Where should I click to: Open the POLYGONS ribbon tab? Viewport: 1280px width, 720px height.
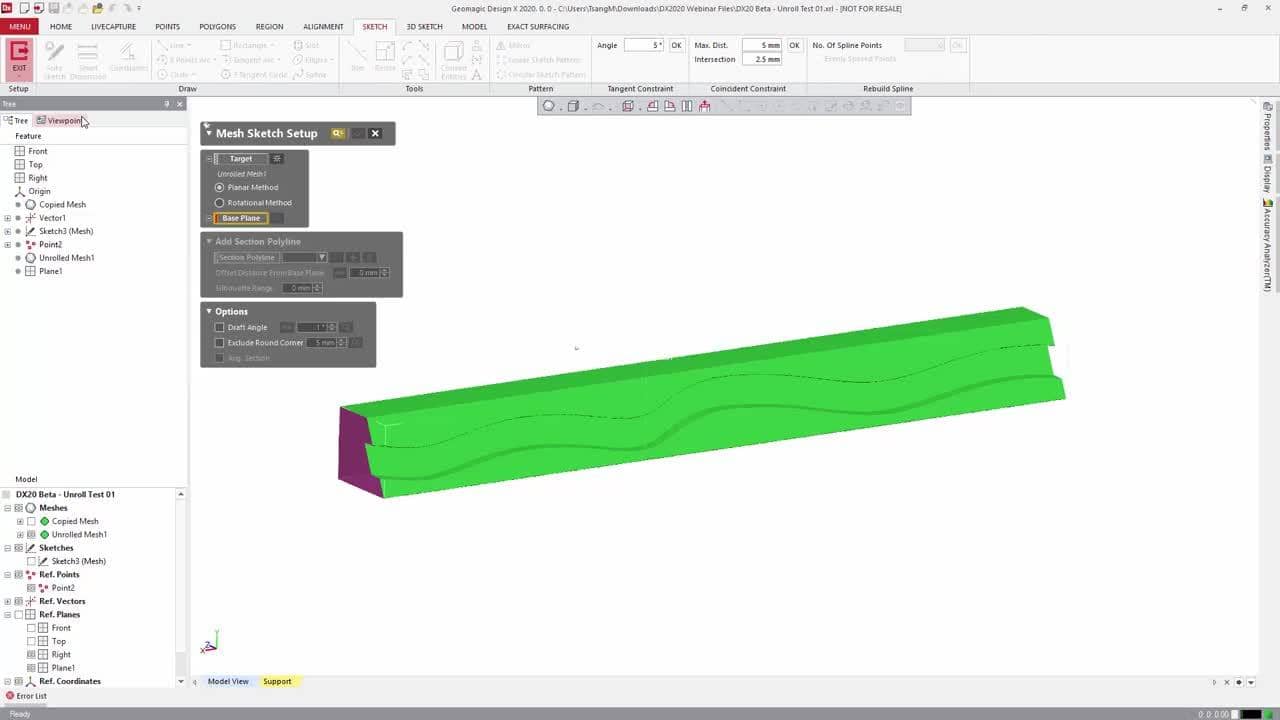click(217, 27)
